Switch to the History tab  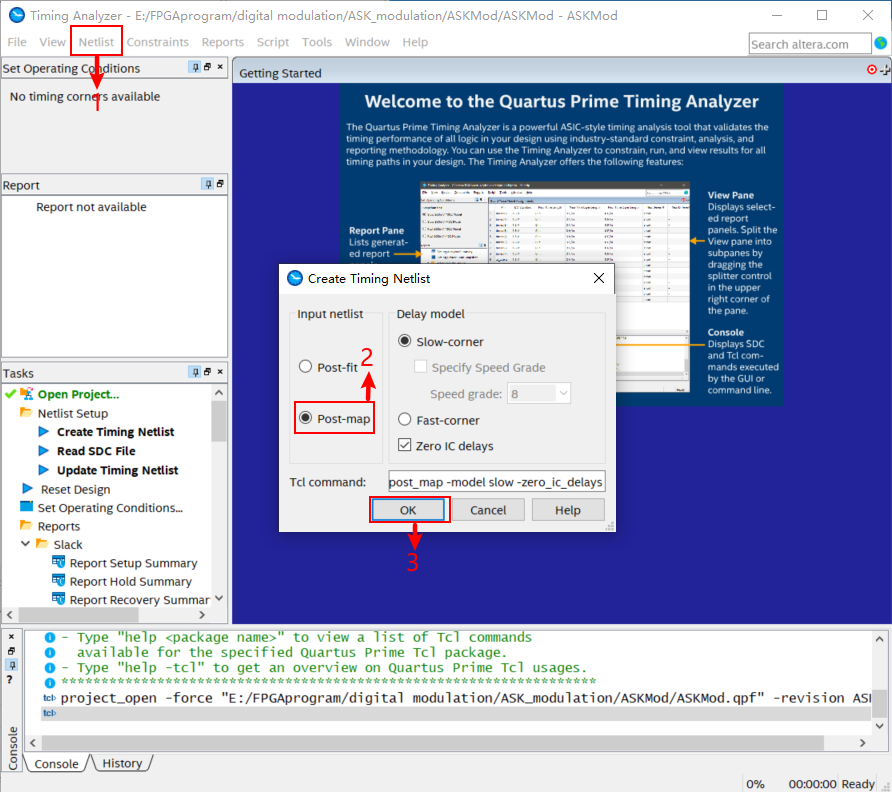click(122, 763)
